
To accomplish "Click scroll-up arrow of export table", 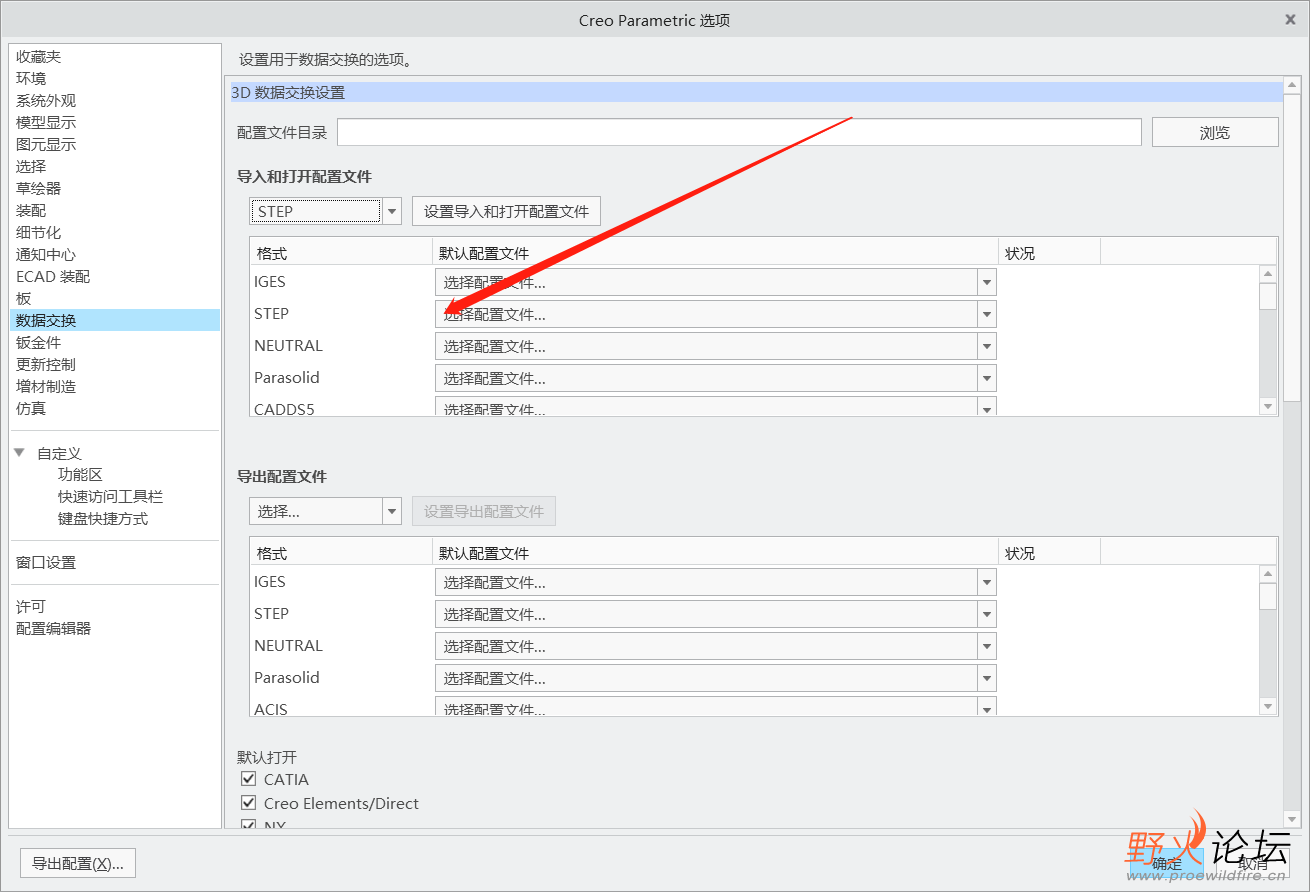I will coord(1268,574).
